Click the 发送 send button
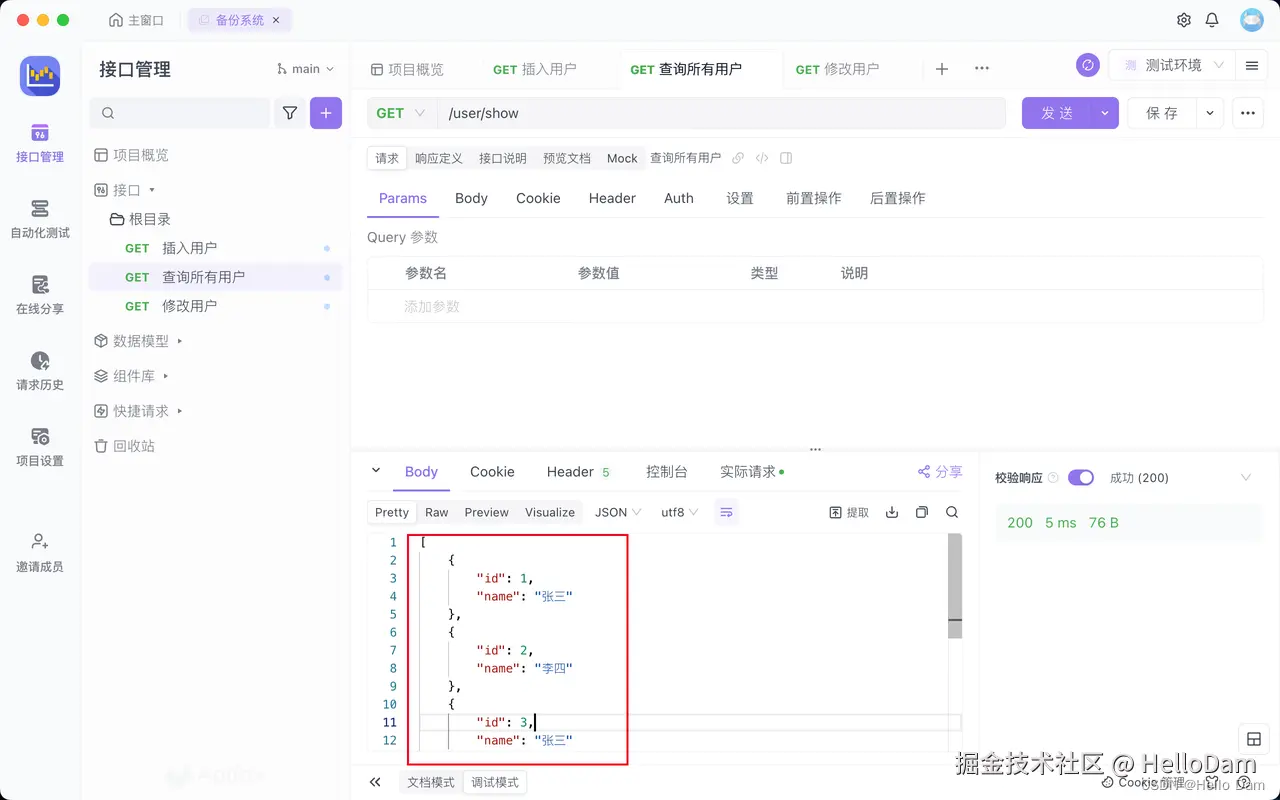This screenshot has height=800, width=1280. click(x=1056, y=113)
